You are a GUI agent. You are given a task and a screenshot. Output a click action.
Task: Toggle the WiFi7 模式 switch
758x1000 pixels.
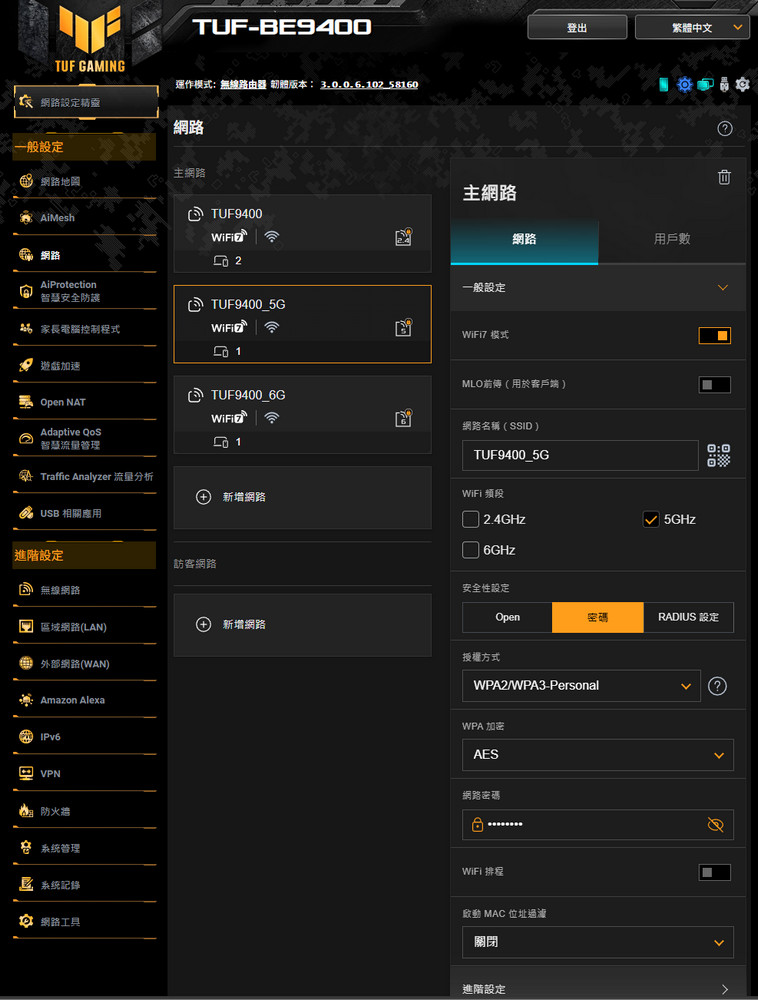coord(714,335)
